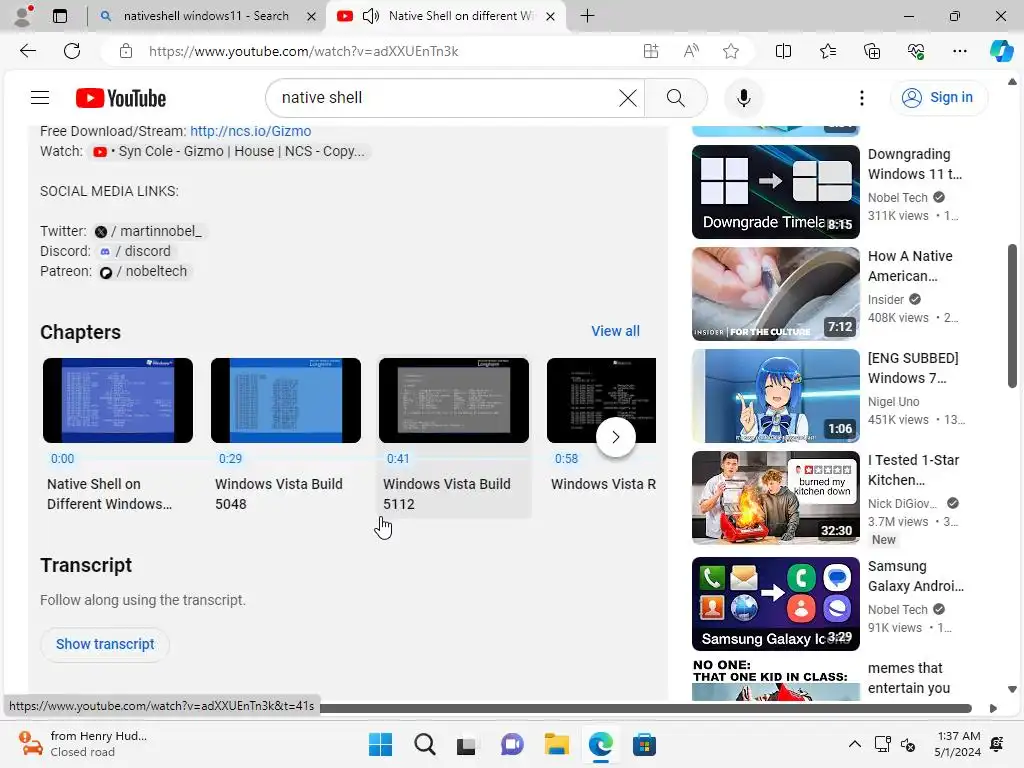Open Edge split screen
This screenshot has height=768, width=1024.
pos(783,51)
